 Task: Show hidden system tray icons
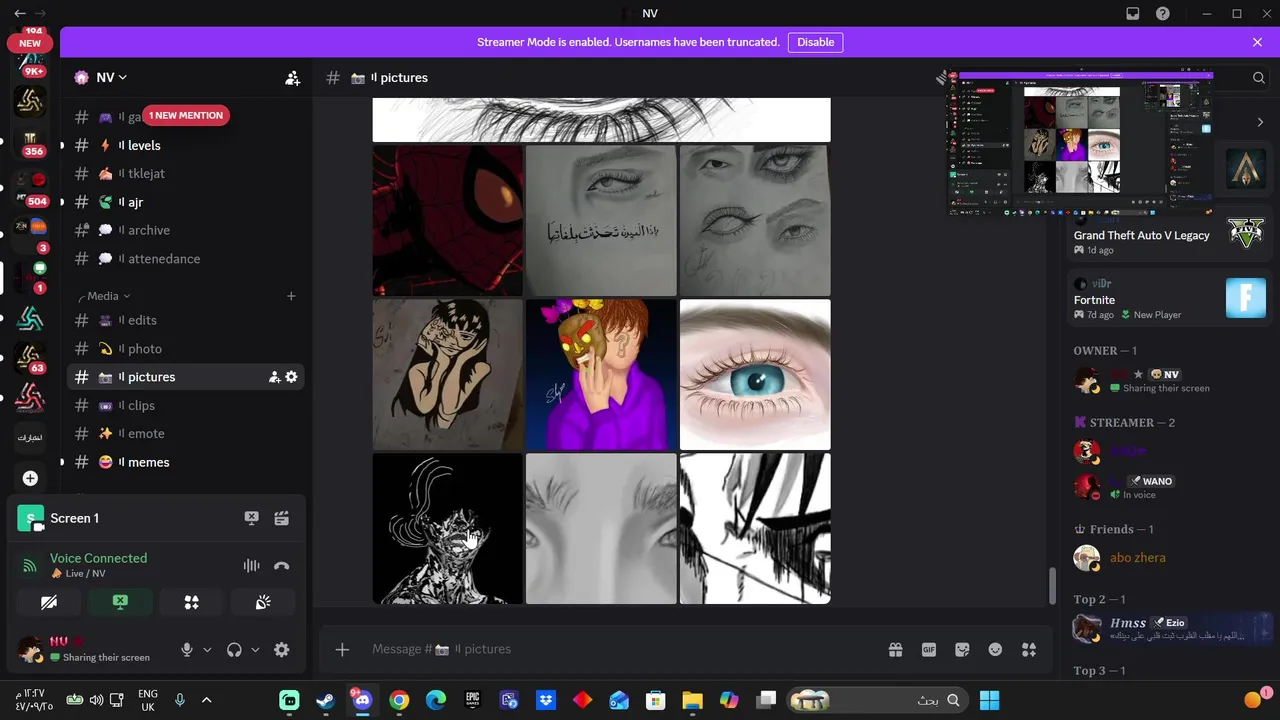click(x=206, y=700)
